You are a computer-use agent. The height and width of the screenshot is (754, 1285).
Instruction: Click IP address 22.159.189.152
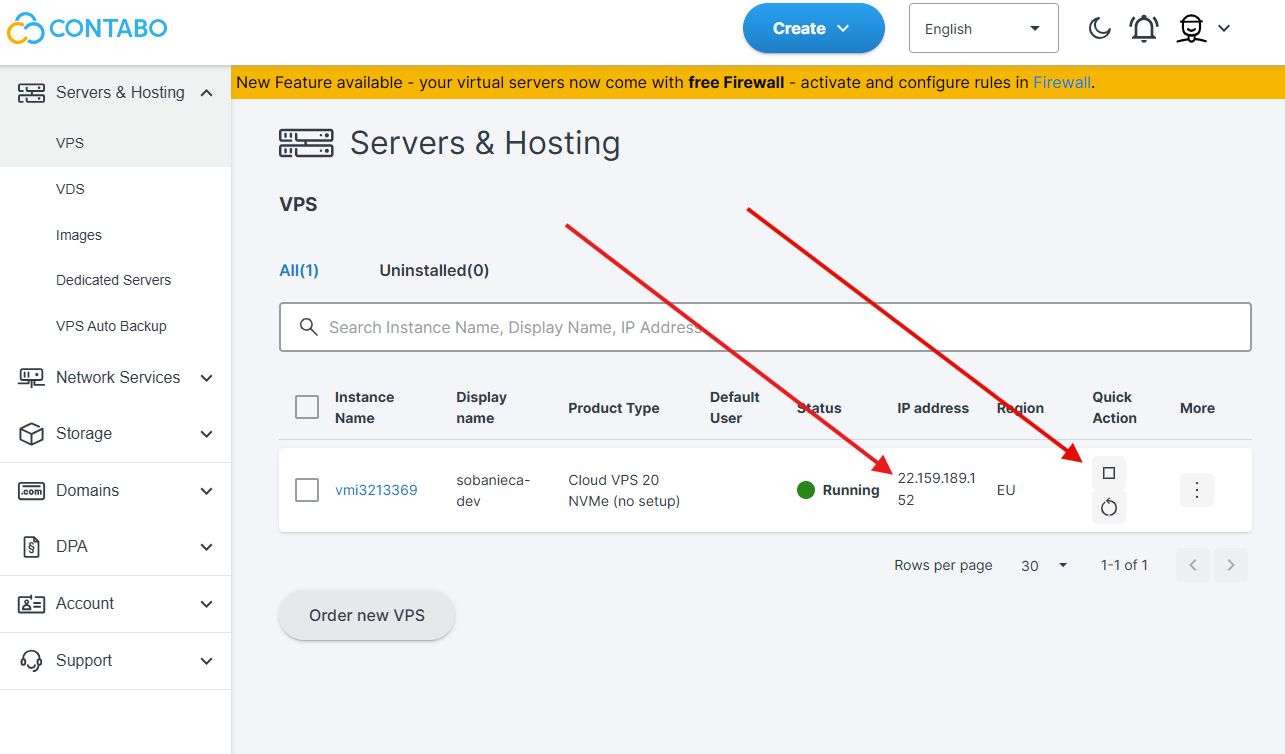[x=936, y=489]
